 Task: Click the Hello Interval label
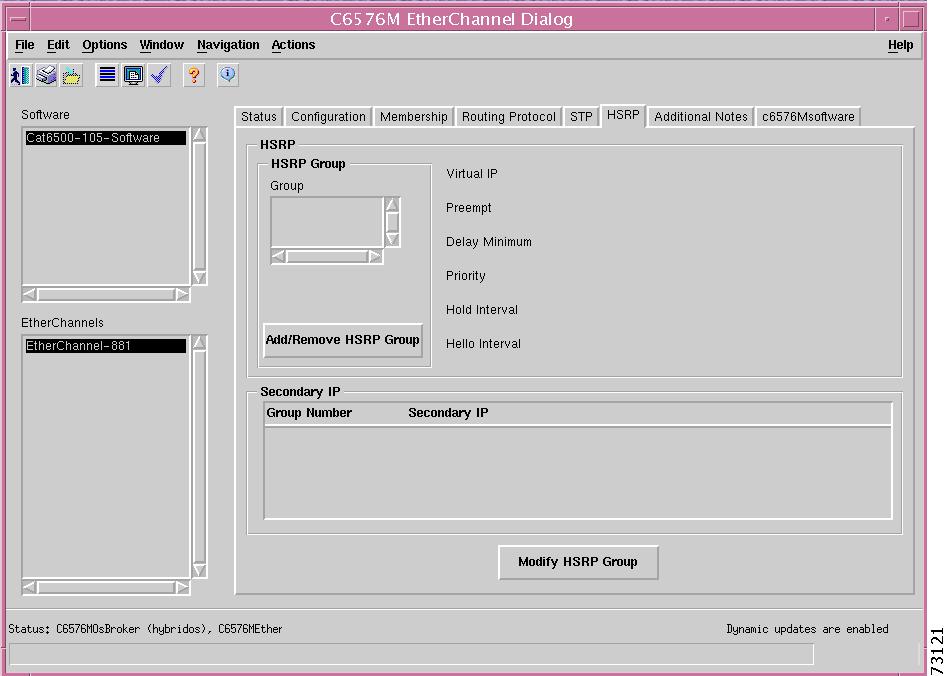[x=483, y=344]
